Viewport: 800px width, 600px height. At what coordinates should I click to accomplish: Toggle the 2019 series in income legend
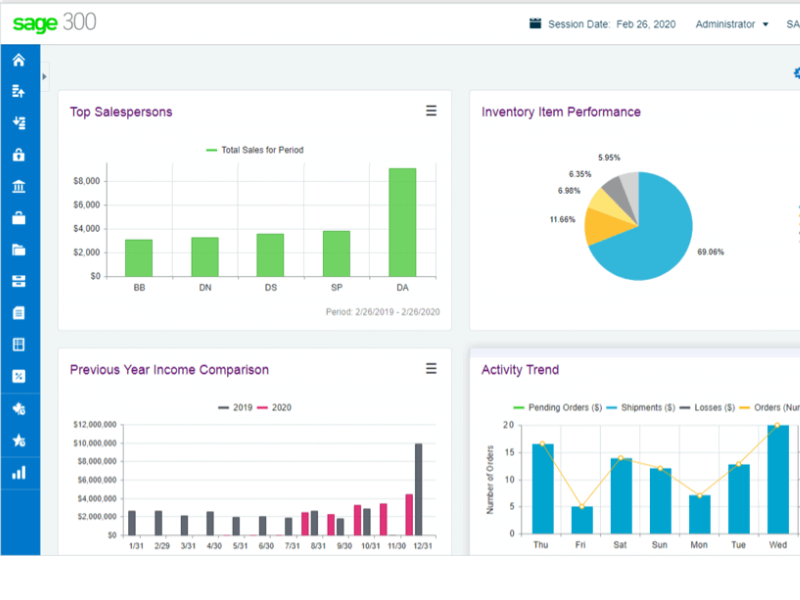[236, 408]
